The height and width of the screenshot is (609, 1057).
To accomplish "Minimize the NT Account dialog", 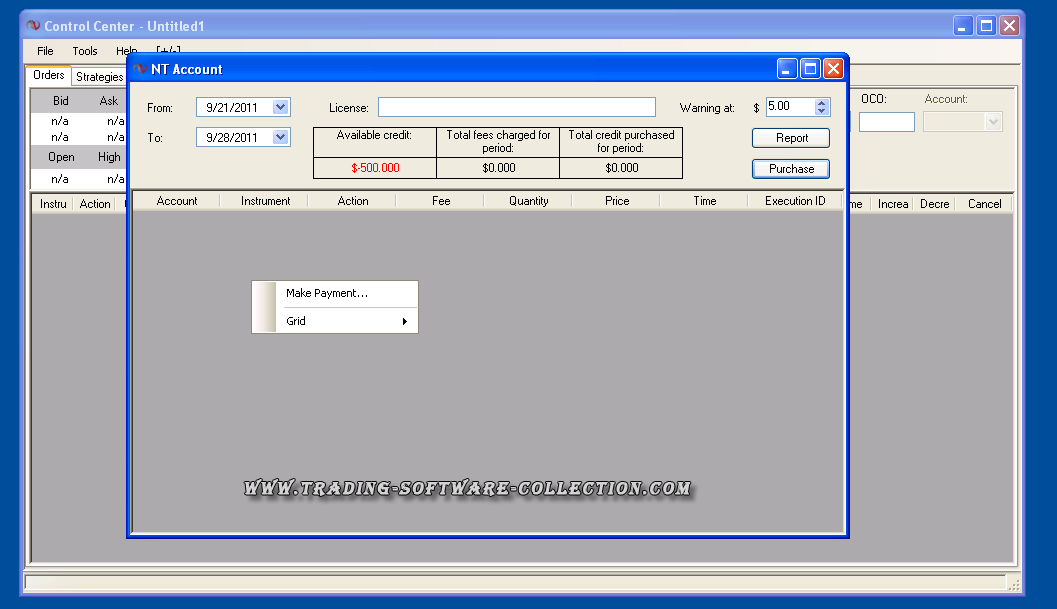I will point(788,69).
